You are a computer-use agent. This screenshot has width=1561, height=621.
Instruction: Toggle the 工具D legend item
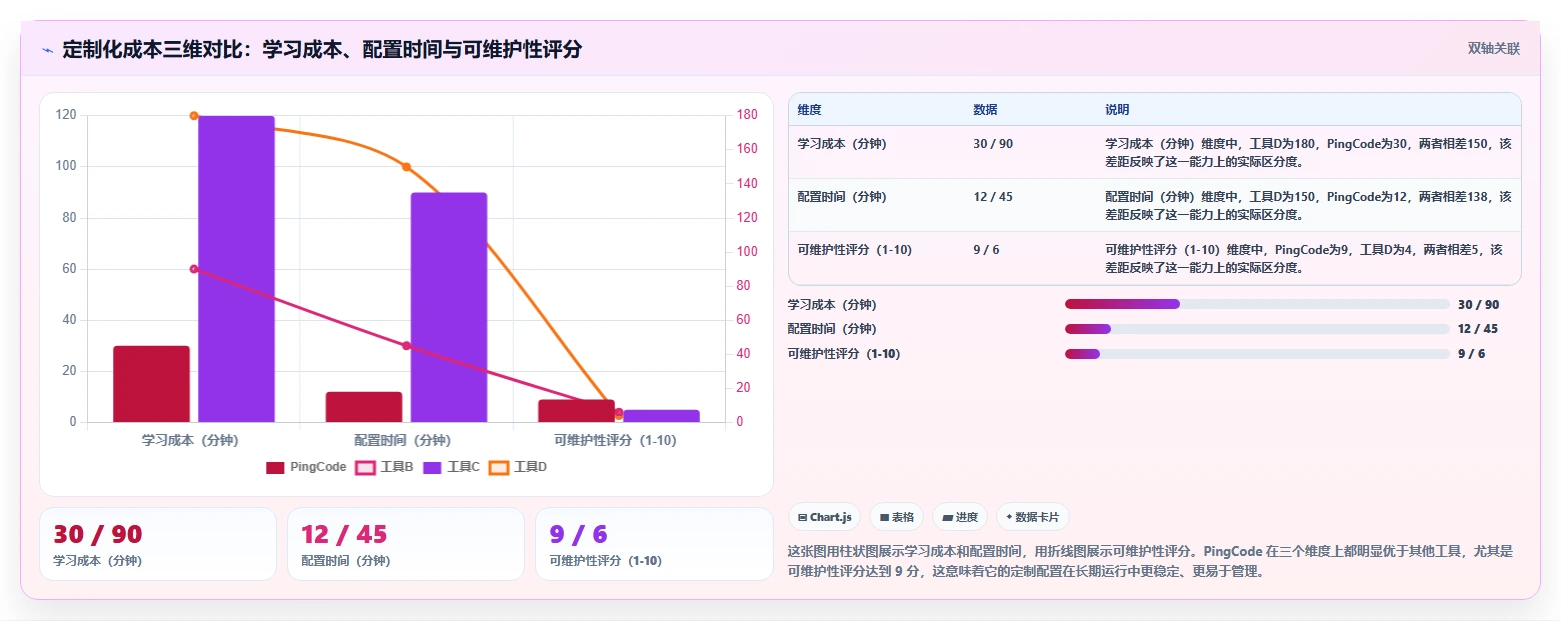(519, 467)
